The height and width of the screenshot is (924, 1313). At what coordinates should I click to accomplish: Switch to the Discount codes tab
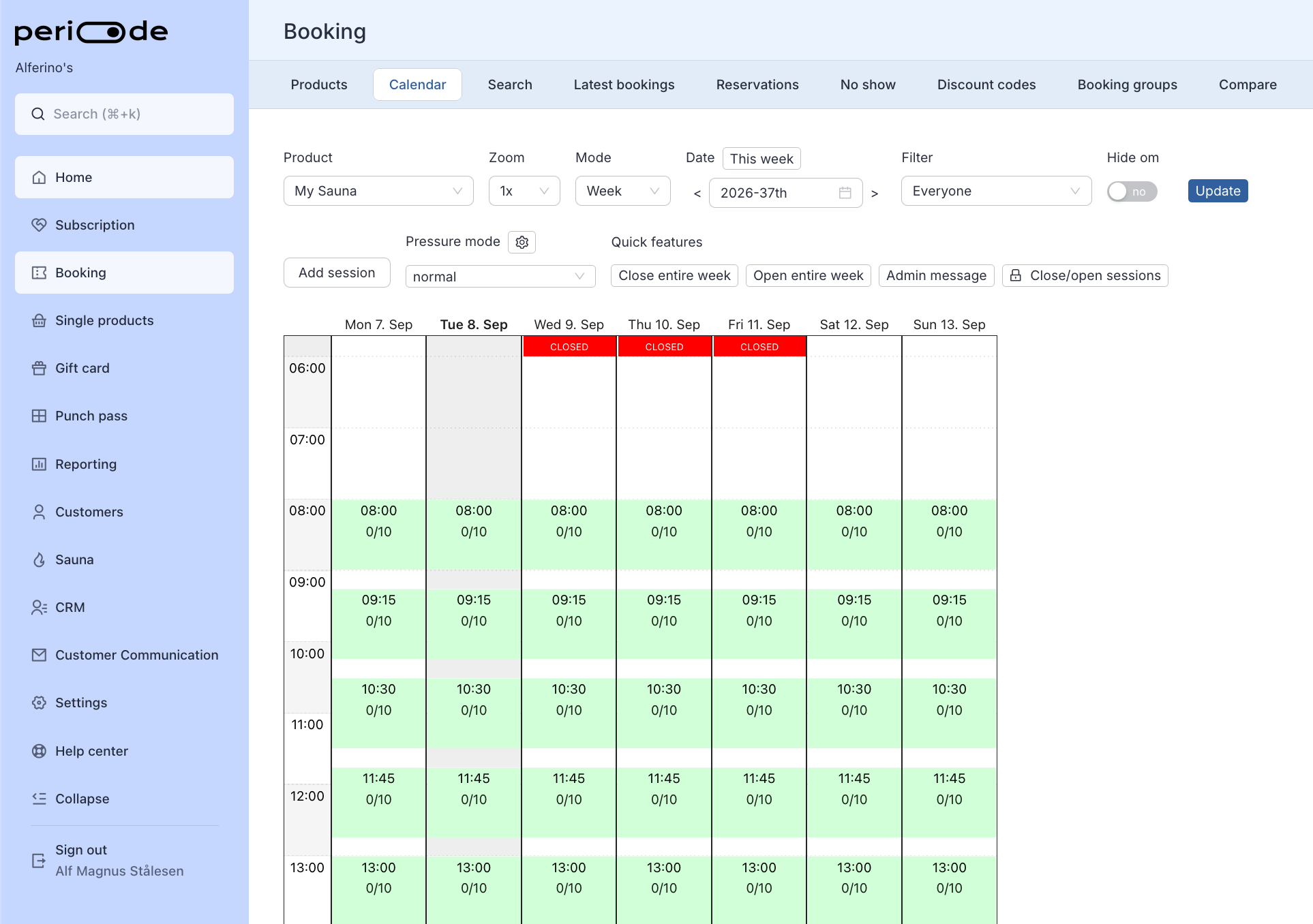point(986,84)
